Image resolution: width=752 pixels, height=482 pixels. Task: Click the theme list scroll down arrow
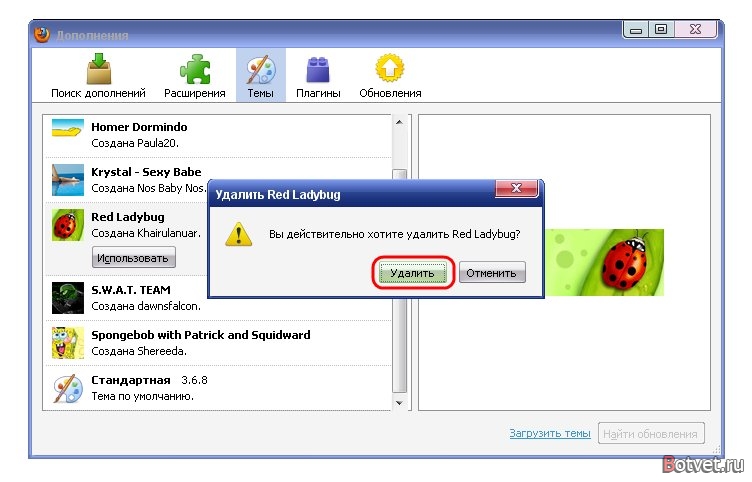pos(399,403)
